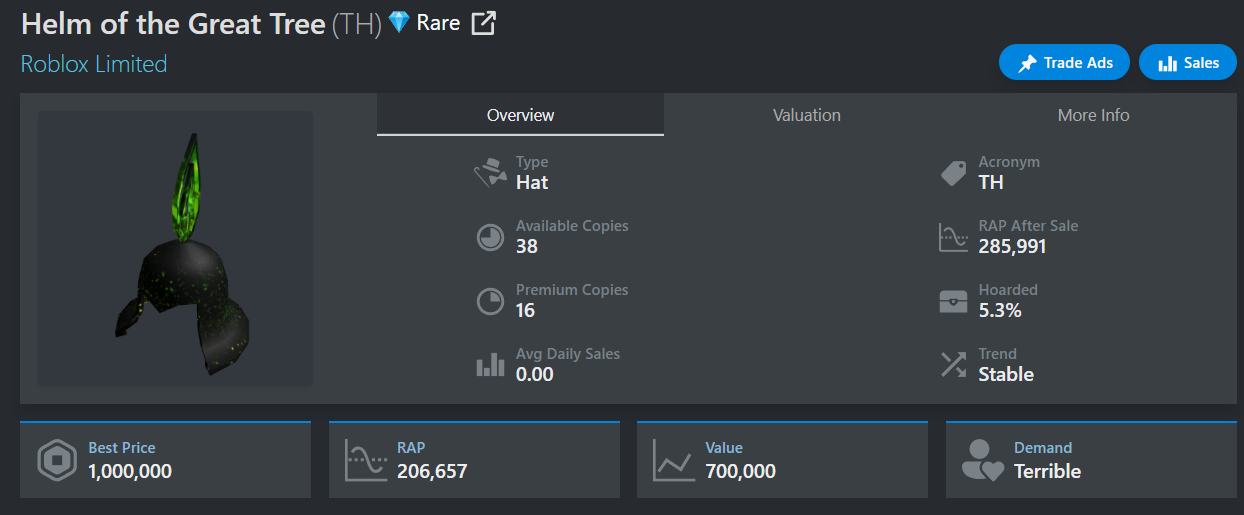Click the RAP After Sale graph icon
This screenshot has height=515, width=1244.
pos(954,237)
